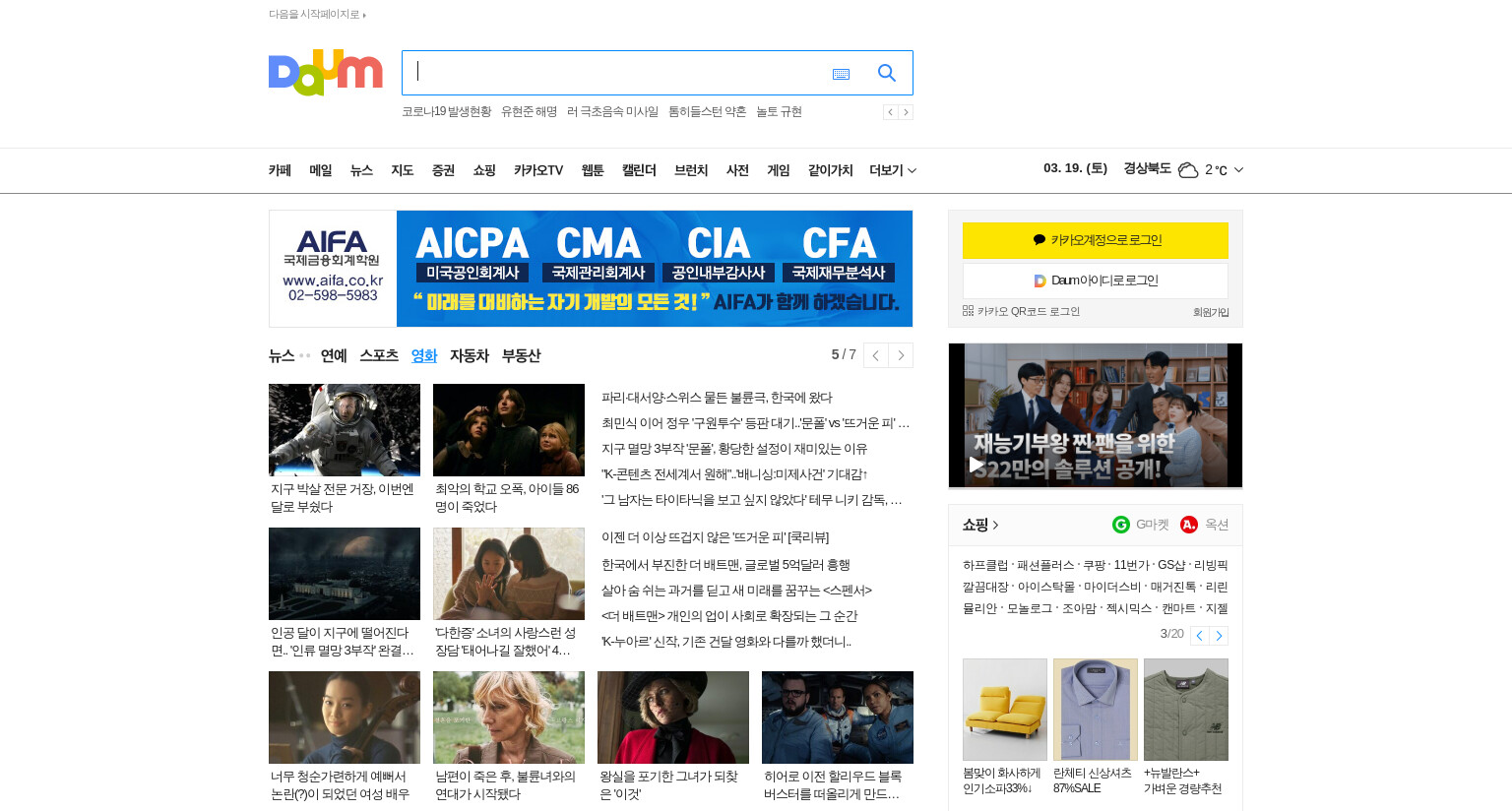
Task: Open 증권 in the navigation bar
Action: (x=443, y=170)
